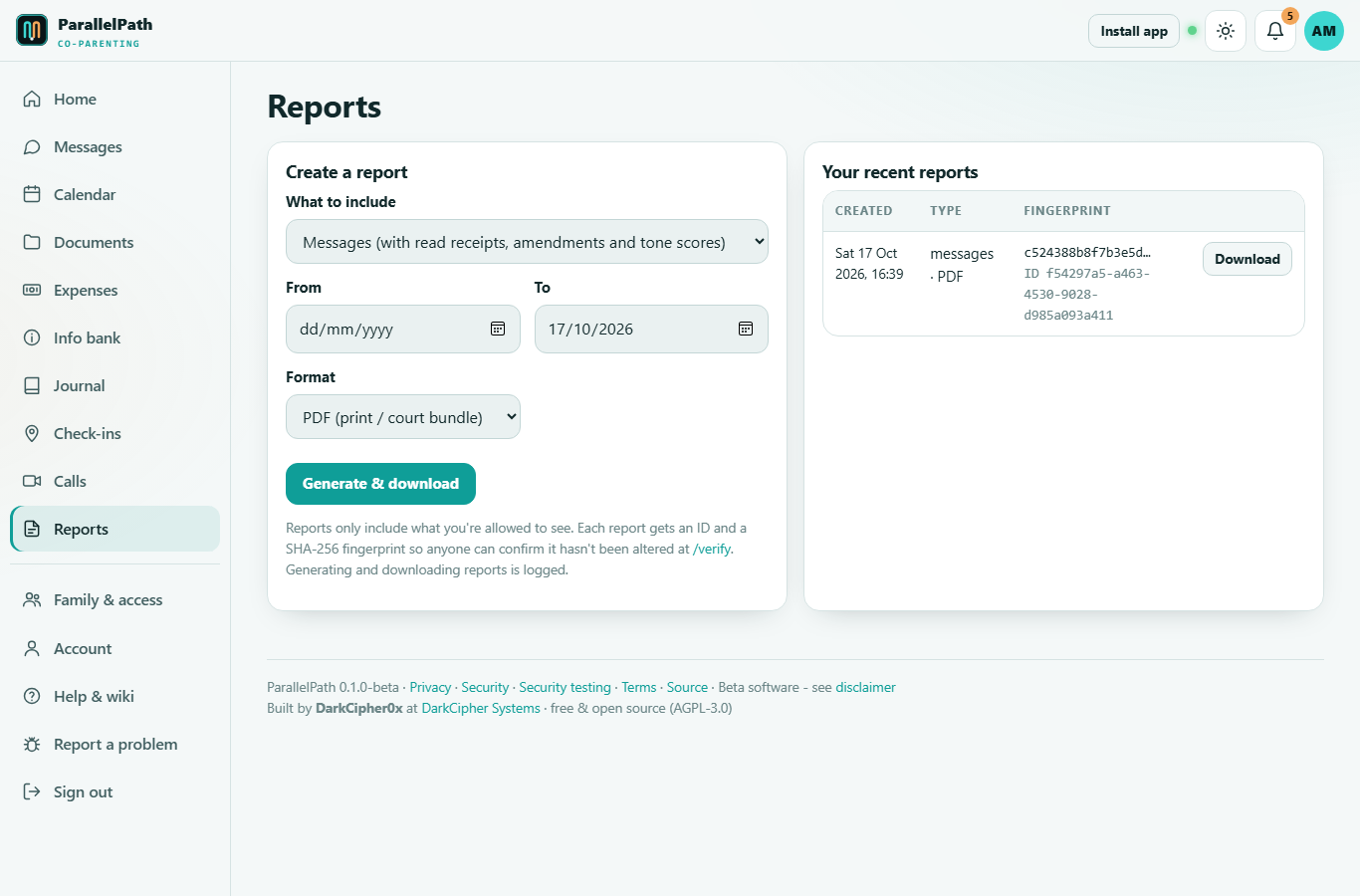
Task: Expand the What to include dropdown
Action: 527,242
